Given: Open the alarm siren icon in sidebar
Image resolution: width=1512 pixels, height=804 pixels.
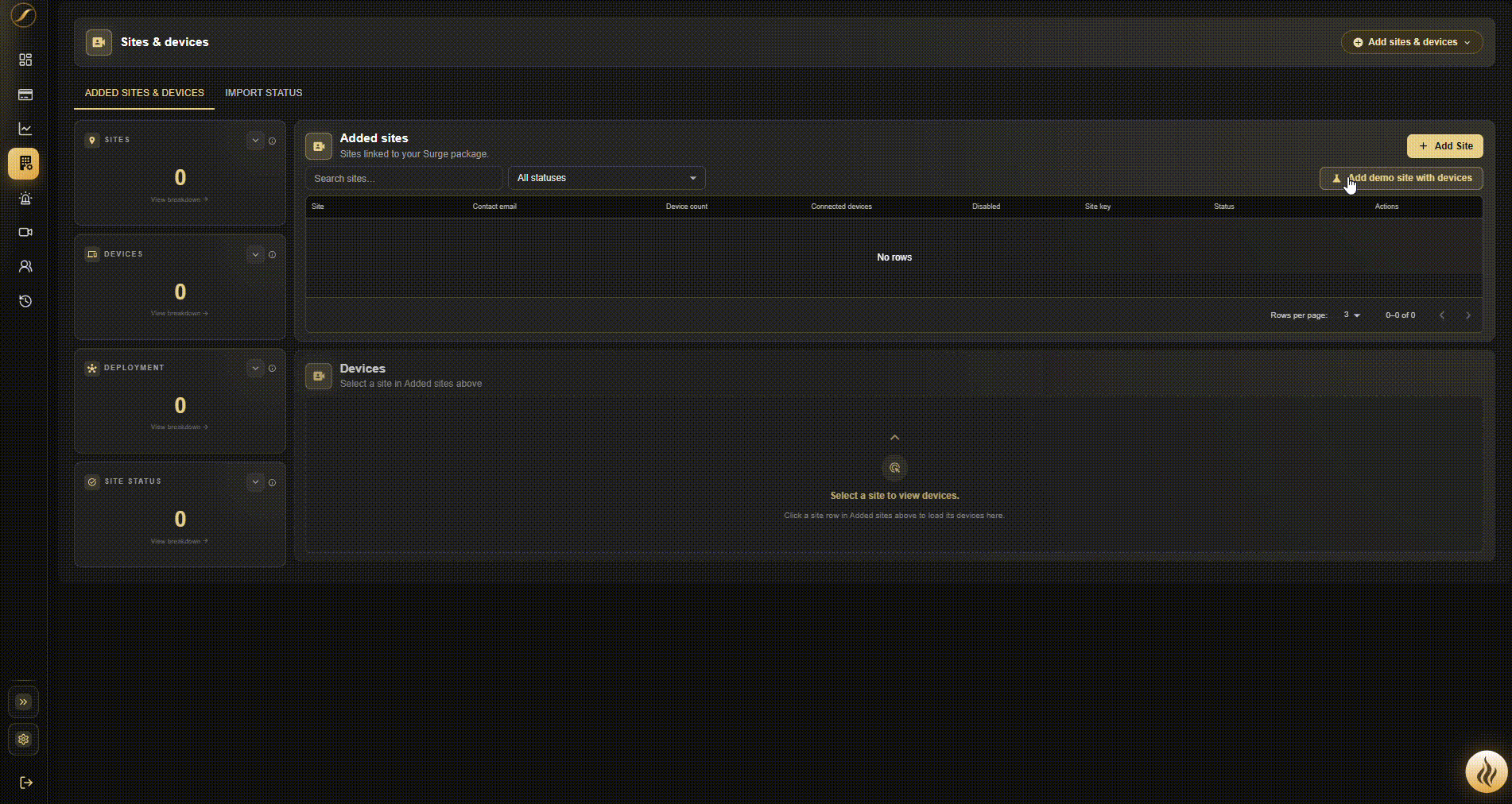Looking at the screenshot, I should pyautogui.click(x=25, y=199).
